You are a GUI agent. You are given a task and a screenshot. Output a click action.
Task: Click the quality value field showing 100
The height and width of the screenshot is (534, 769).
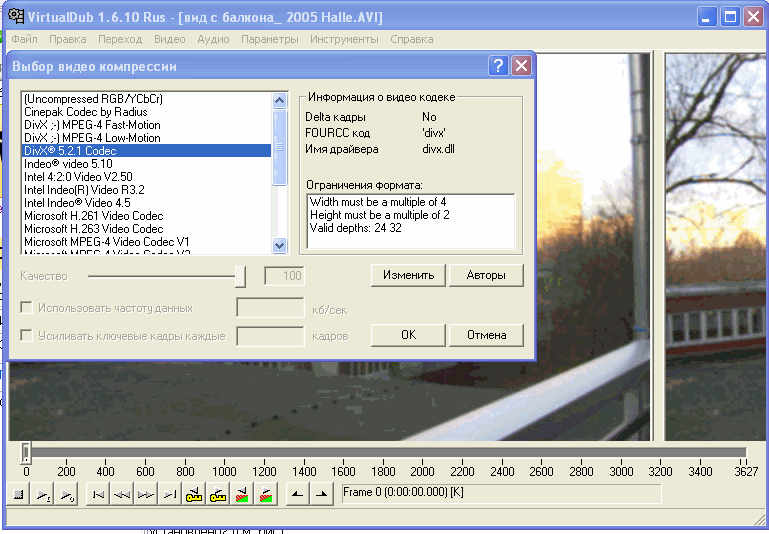point(284,276)
